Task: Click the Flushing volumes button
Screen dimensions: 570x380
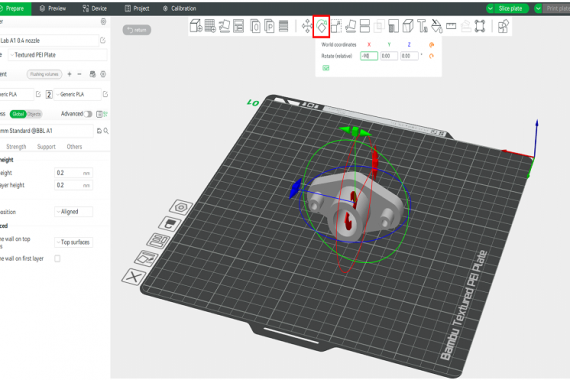Action: tap(44, 74)
